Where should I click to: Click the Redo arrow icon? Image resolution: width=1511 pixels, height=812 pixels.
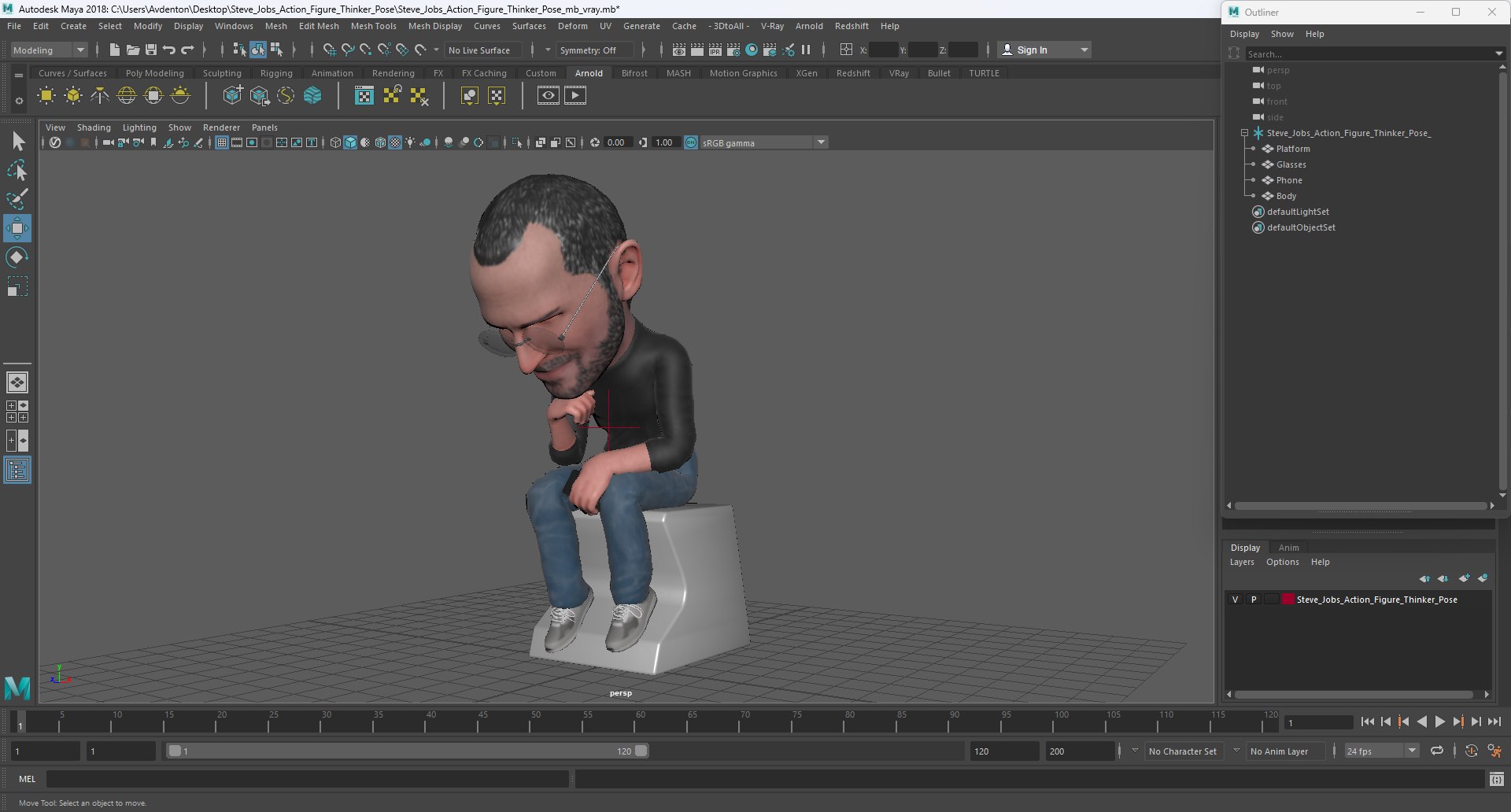(x=187, y=50)
